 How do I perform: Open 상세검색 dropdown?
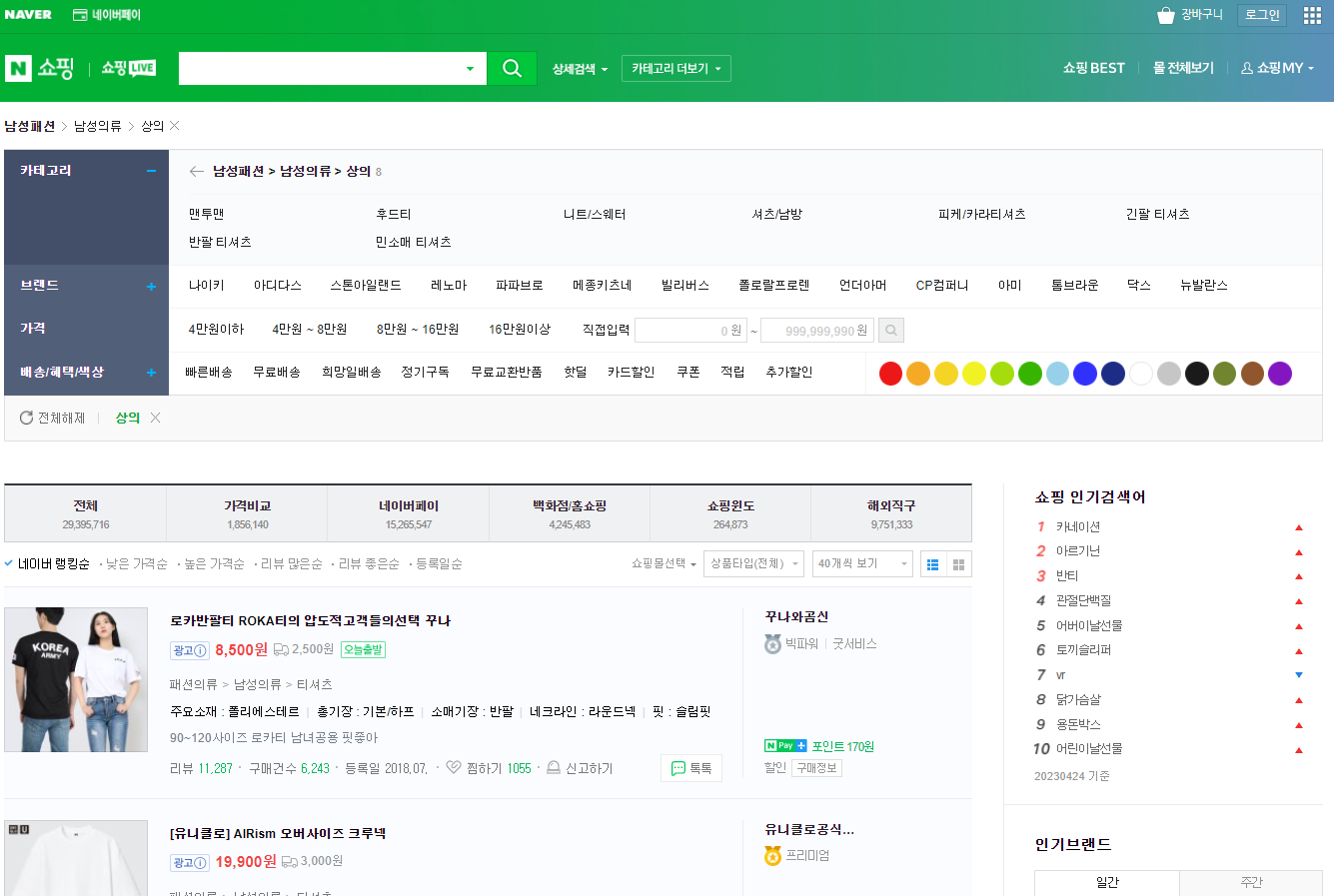(x=580, y=69)
